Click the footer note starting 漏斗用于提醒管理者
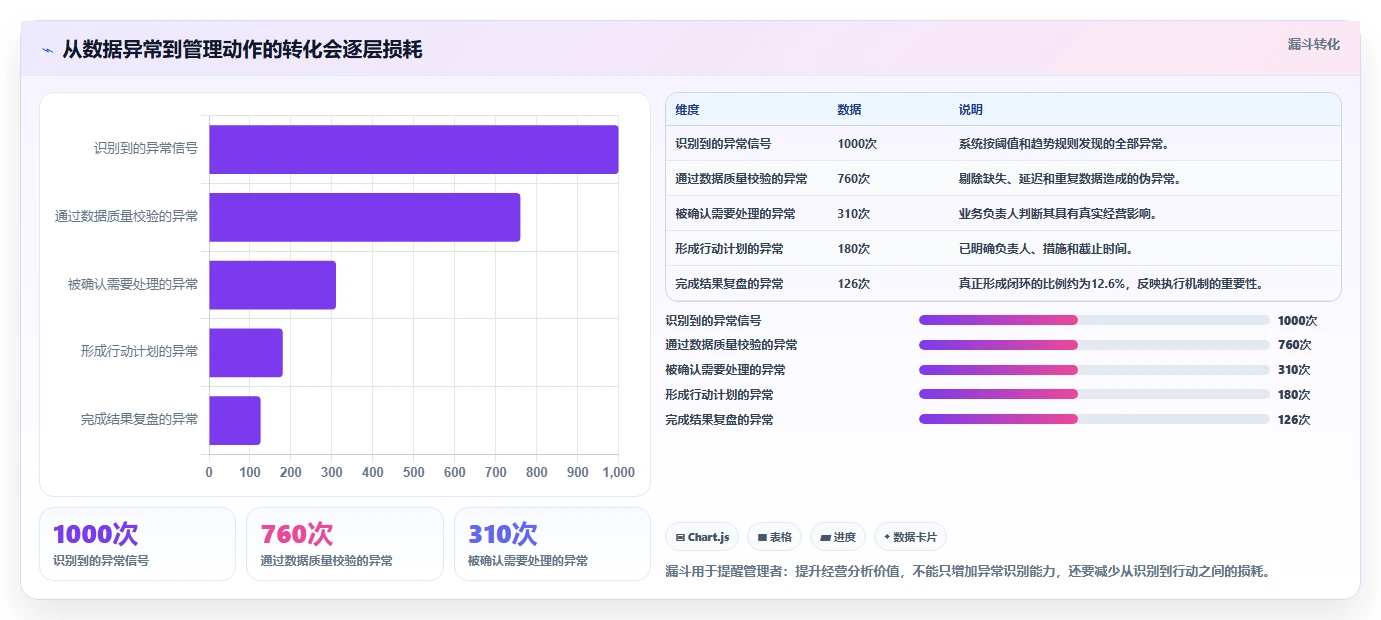This screenshot has height=620, width=1381. (967, 572)
